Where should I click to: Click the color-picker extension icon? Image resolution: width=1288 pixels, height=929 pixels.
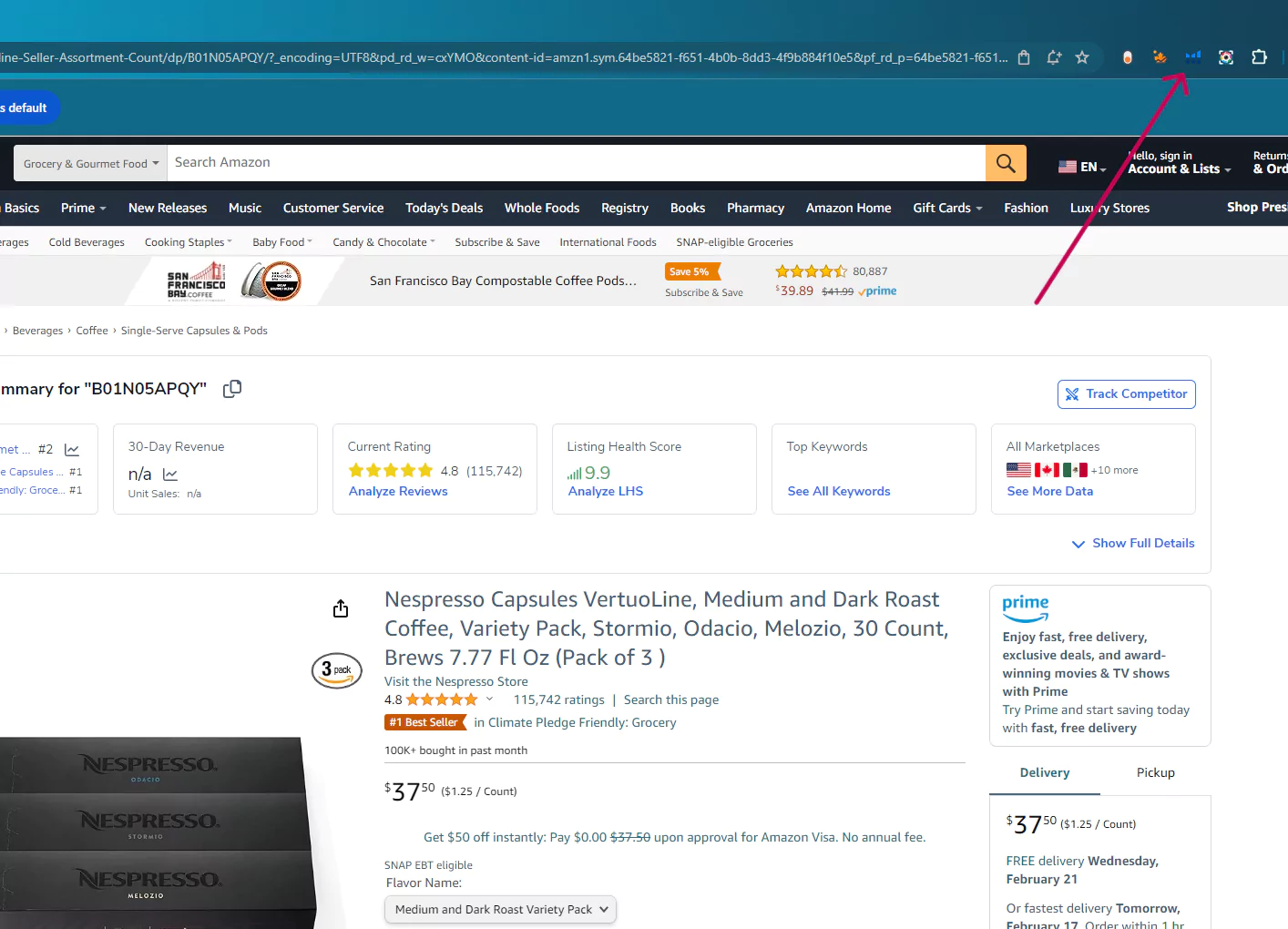(x=1225, y=56)
